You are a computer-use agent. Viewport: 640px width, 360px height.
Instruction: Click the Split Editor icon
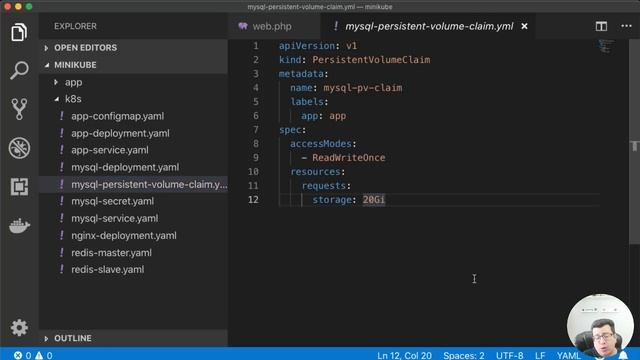pos(601,26)
